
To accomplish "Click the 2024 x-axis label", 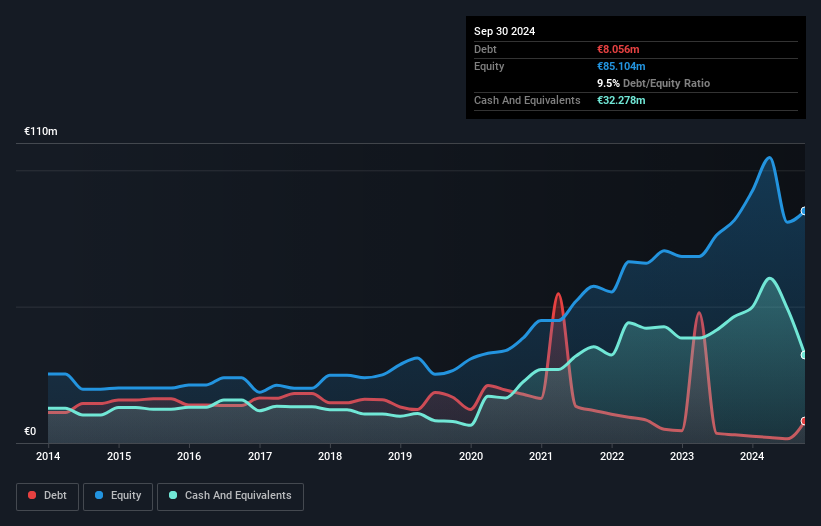I will (752, 457).
